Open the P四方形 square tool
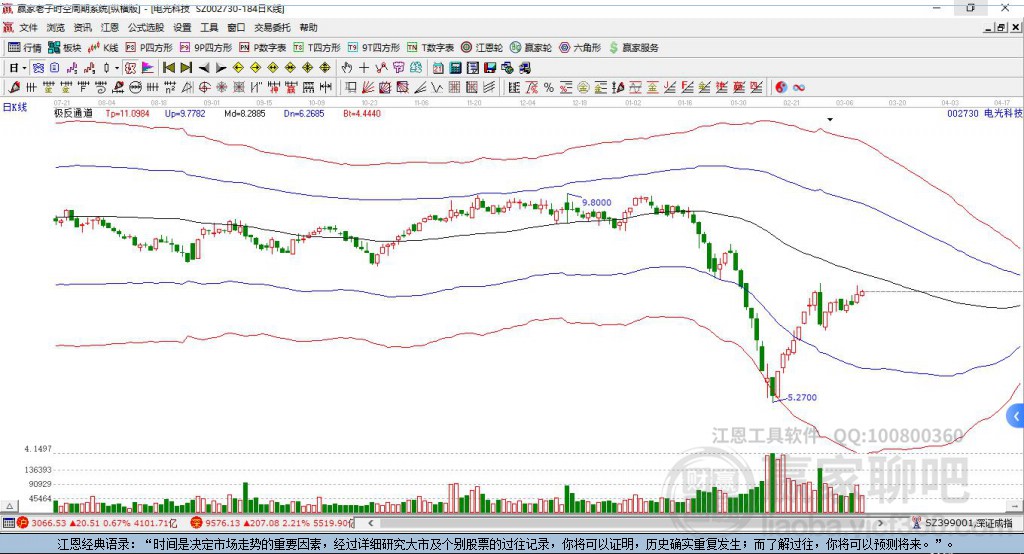This screenshot has width=1024, height=554. pyautogui.click(x=149, y=48)
